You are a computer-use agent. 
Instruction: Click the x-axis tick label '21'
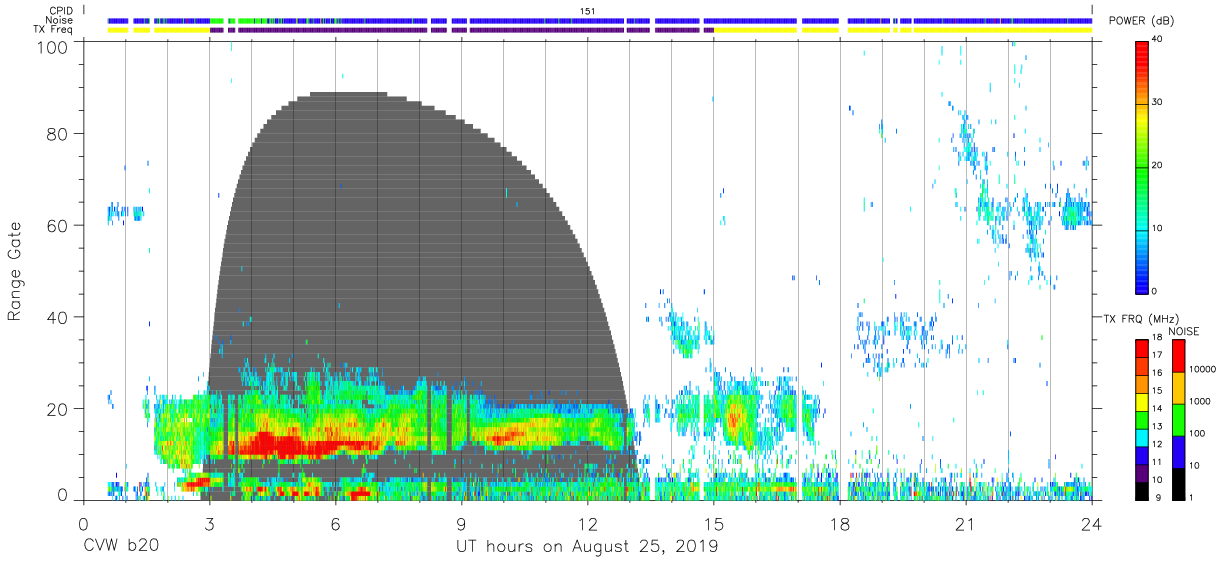click(965, 523)
